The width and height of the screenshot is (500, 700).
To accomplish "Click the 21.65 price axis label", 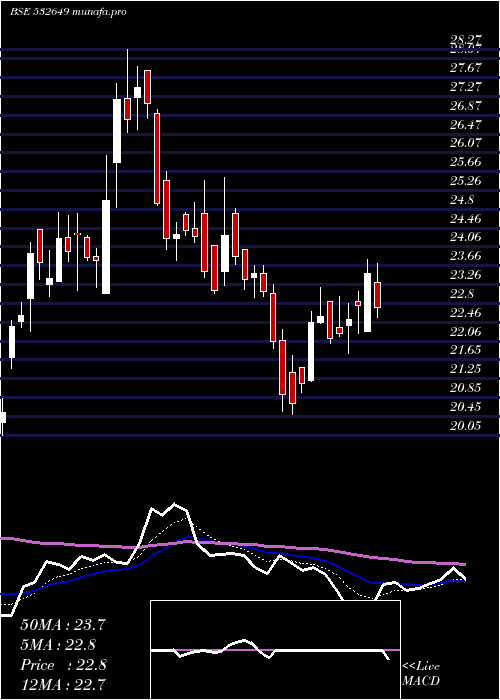I will coord(466,350).
